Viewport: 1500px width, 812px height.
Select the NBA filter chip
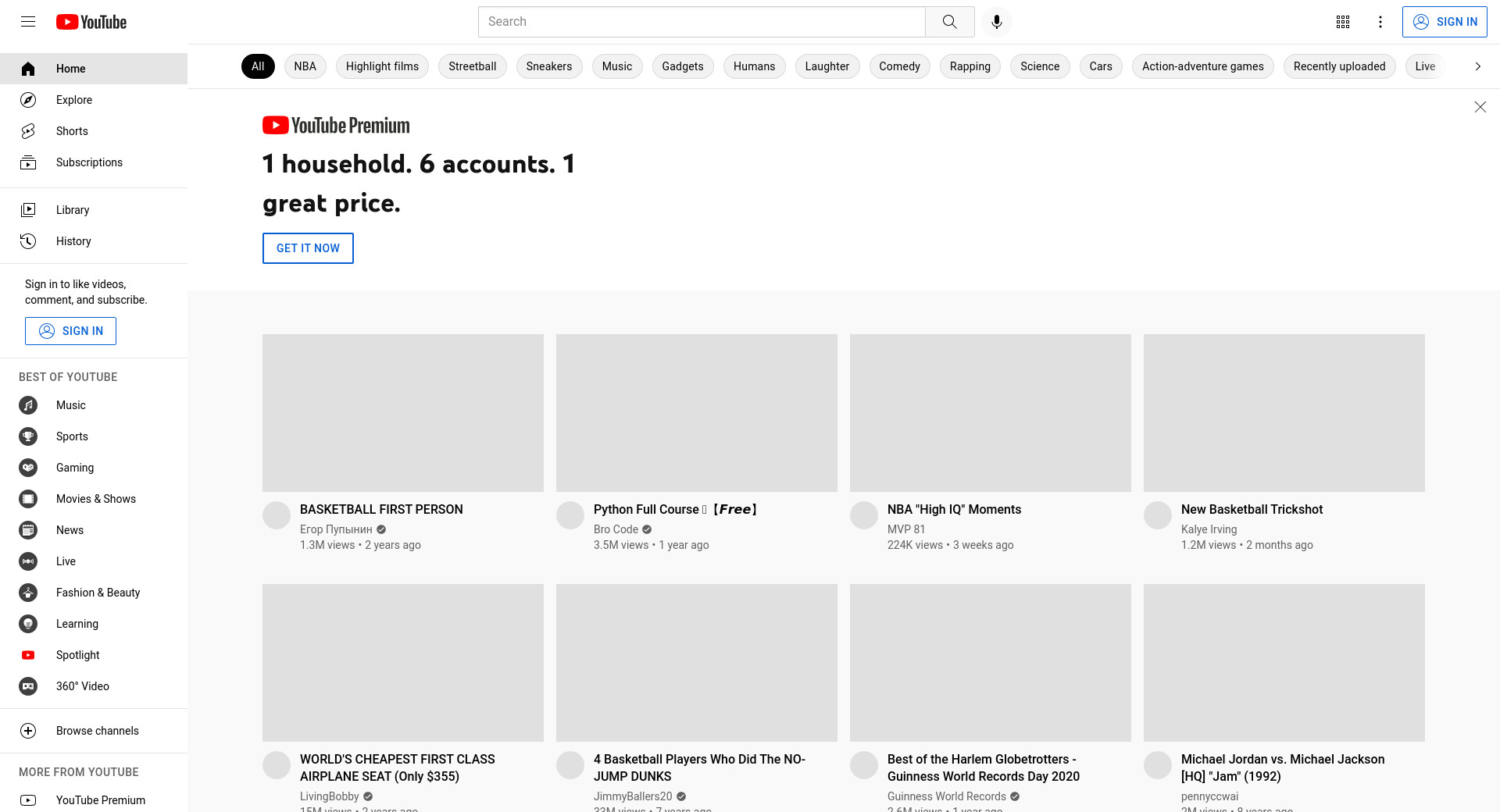305,66
